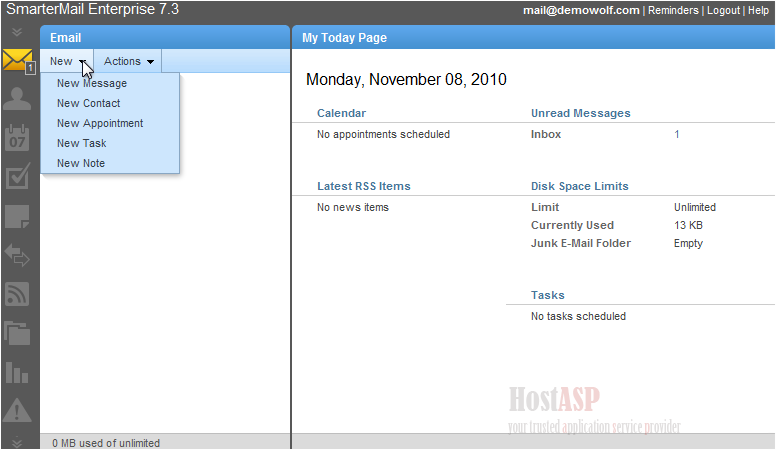The width and height of the screenshot is (776, 450).
Task: Open the RSS feeds icon
Action: 17,294
